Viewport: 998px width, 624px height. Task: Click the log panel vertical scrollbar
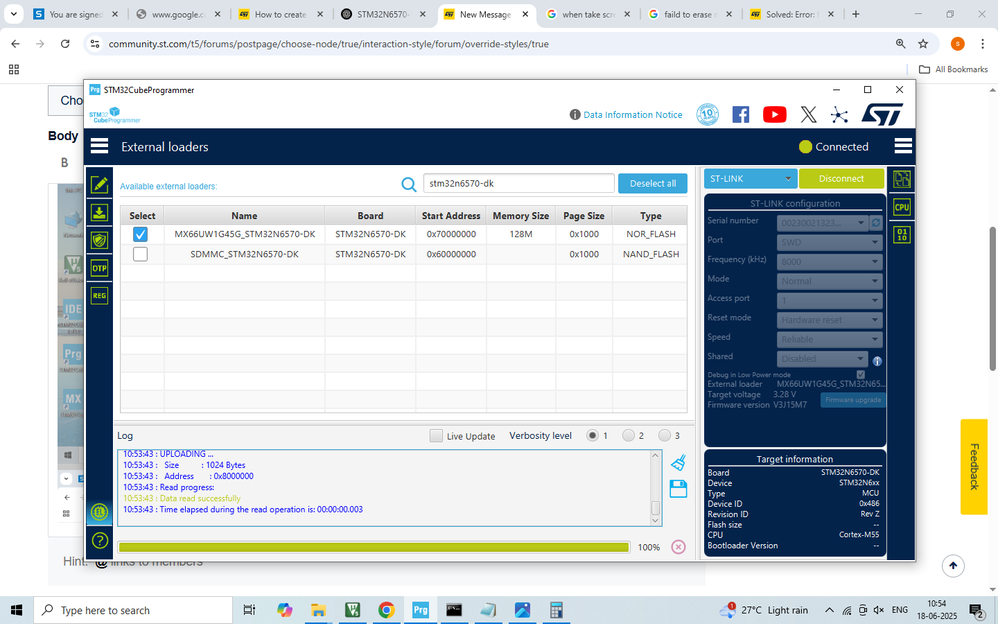tap(656, 488)
